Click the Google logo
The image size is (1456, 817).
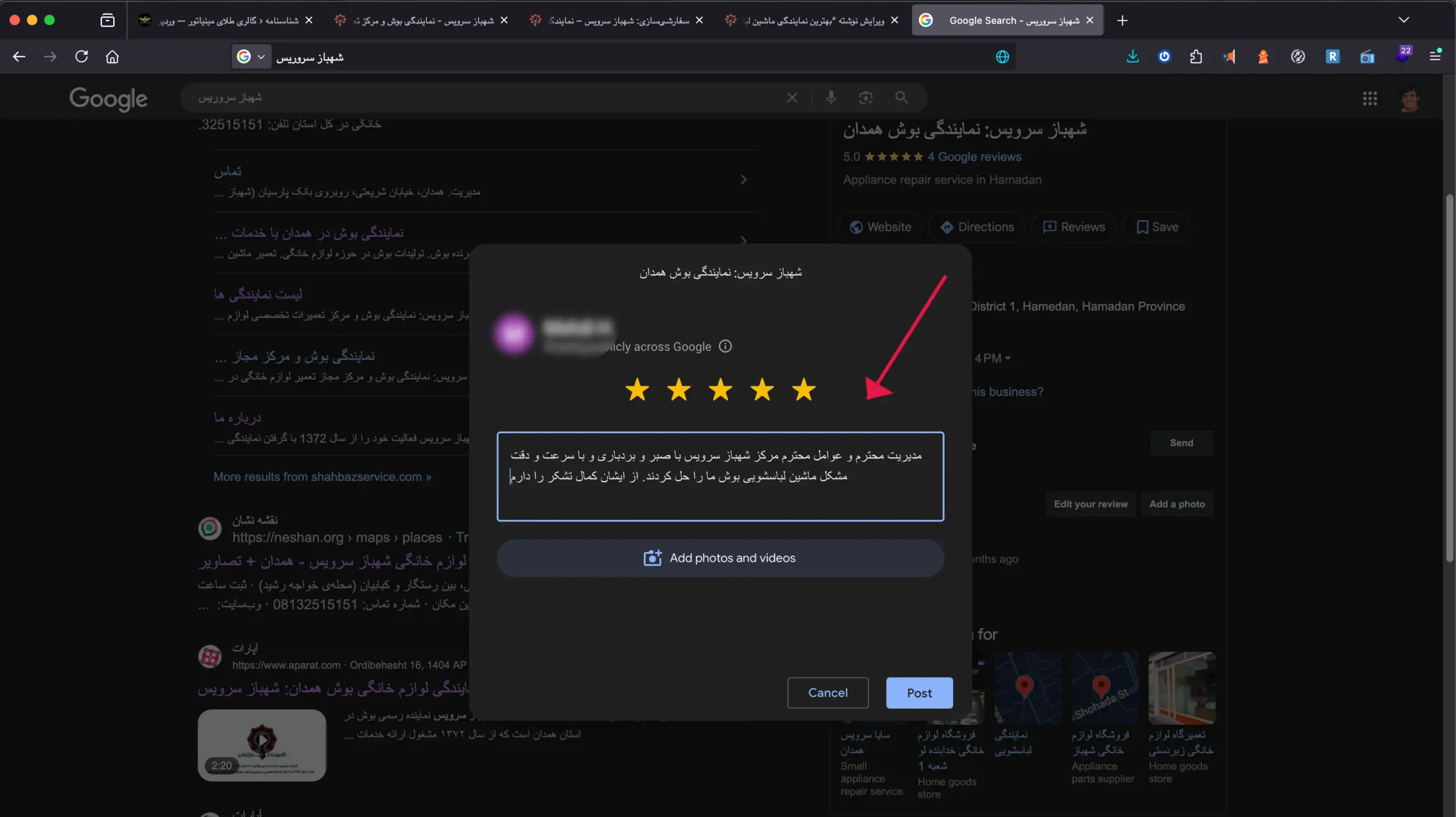(x=108, y=98)
